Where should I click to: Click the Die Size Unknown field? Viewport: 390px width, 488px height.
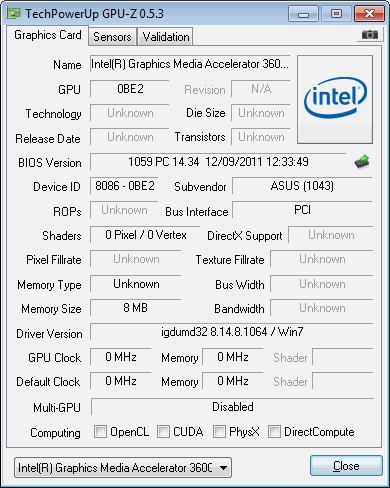click(261, 113)
